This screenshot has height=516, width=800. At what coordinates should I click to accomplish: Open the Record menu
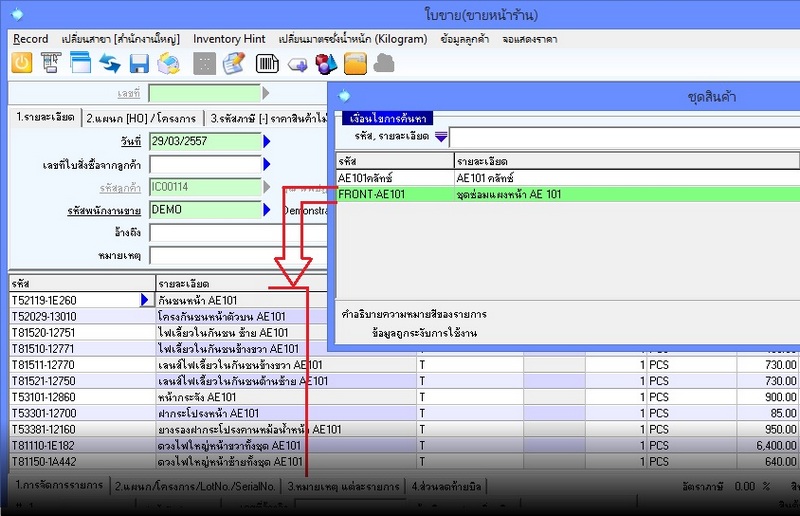(x=30, y=39)
